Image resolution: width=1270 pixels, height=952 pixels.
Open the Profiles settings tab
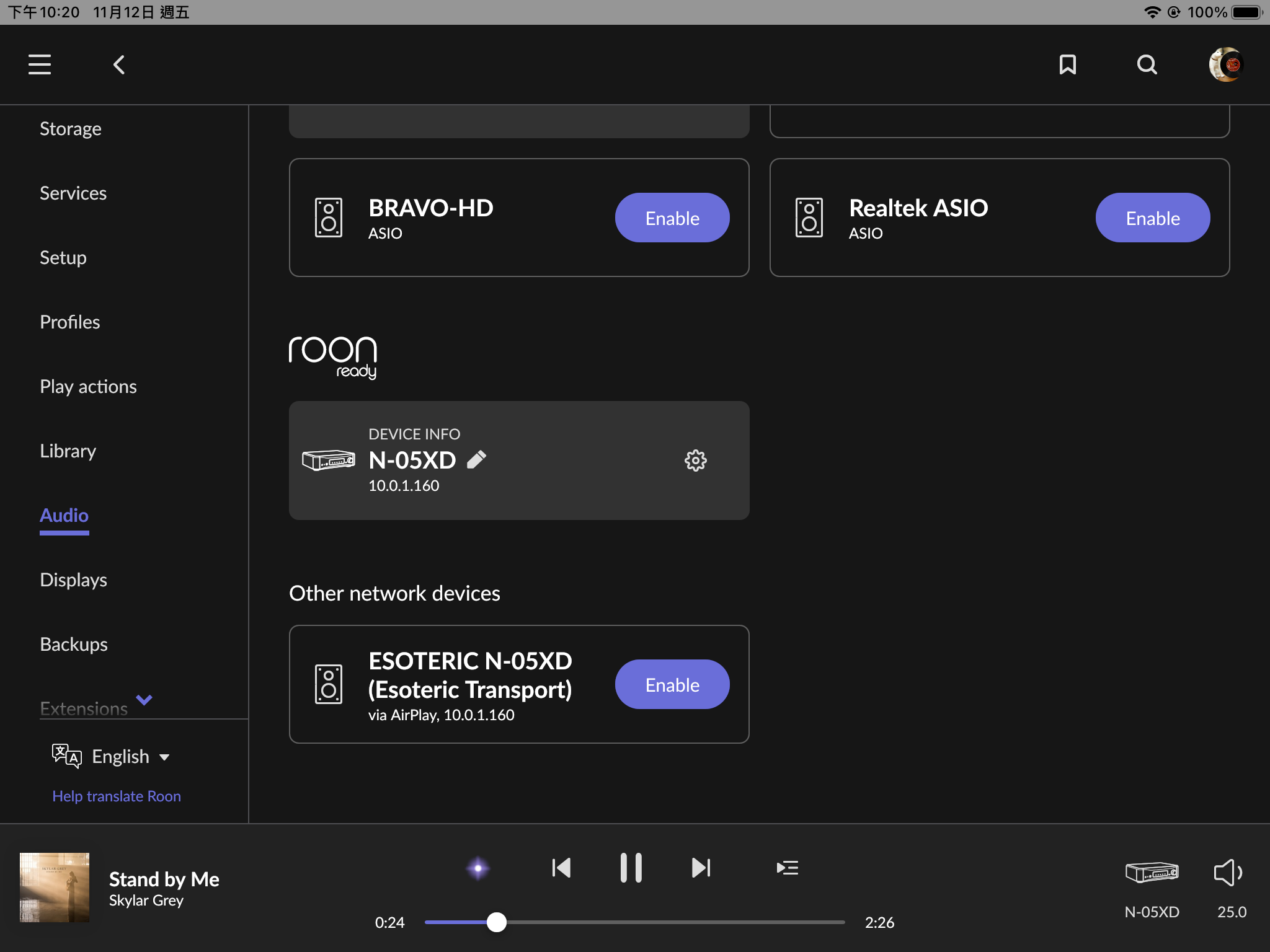point(70,322)
